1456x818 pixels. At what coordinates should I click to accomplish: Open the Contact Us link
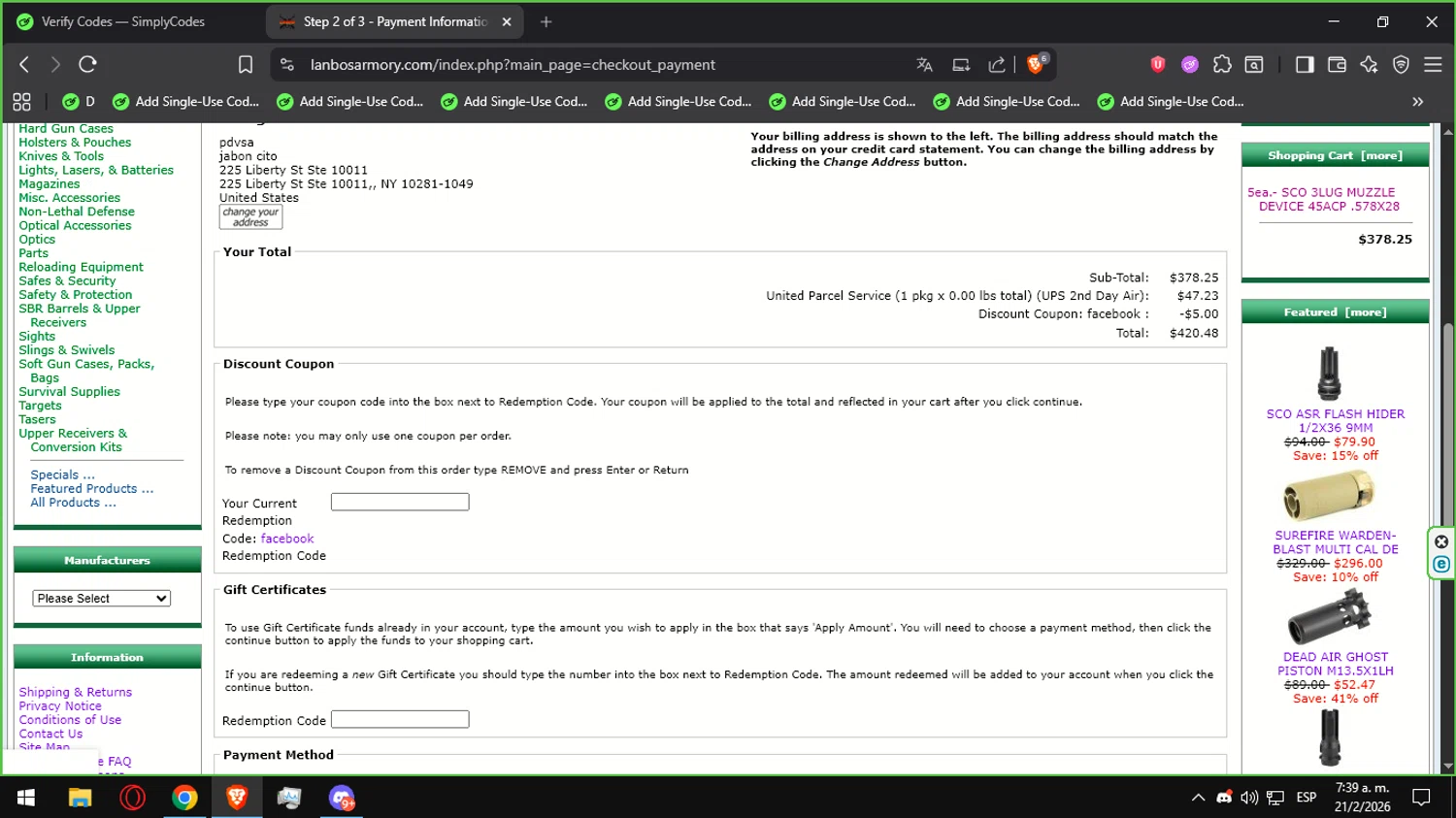click(50, 734)
